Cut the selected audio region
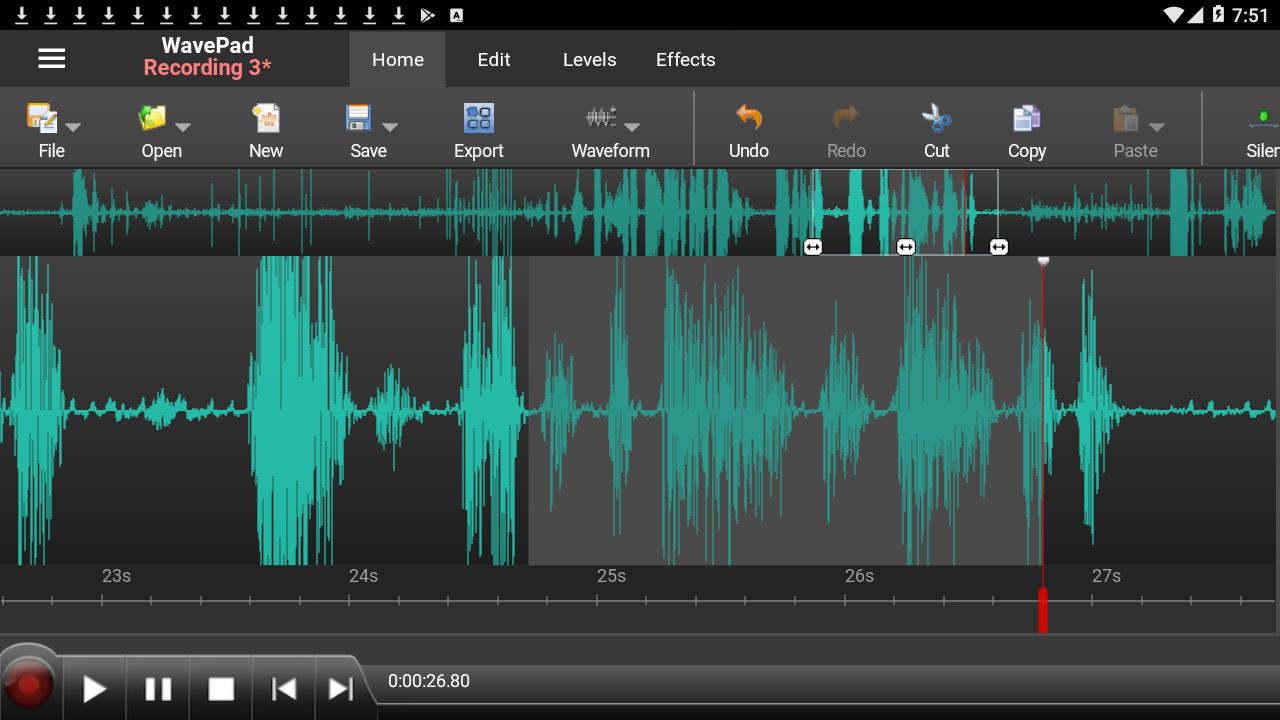Screen dimensions: 1280x720 click(x=936, y=125)
